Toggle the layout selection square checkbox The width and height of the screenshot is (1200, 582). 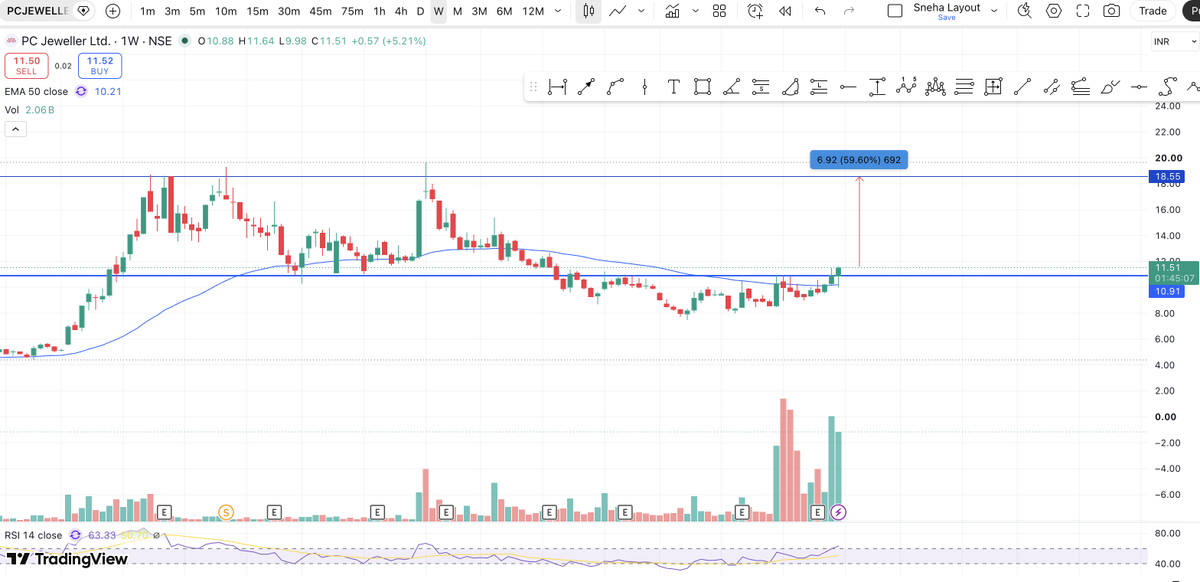895,11
